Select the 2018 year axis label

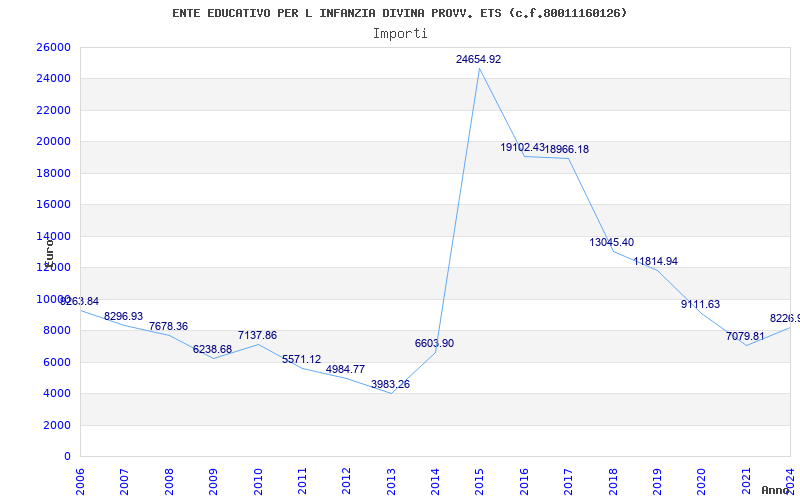(612, 481)
